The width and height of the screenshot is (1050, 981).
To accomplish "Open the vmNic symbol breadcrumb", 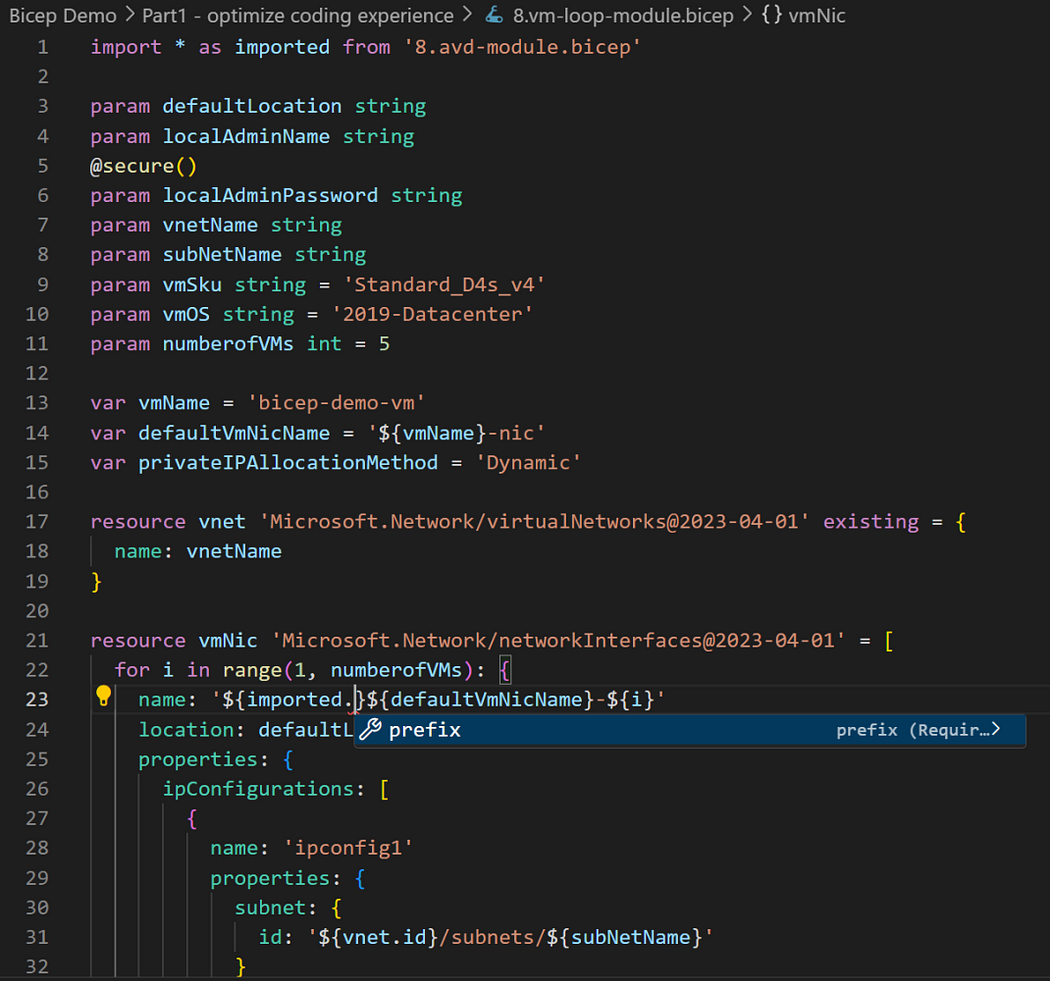I will point(817,15).
